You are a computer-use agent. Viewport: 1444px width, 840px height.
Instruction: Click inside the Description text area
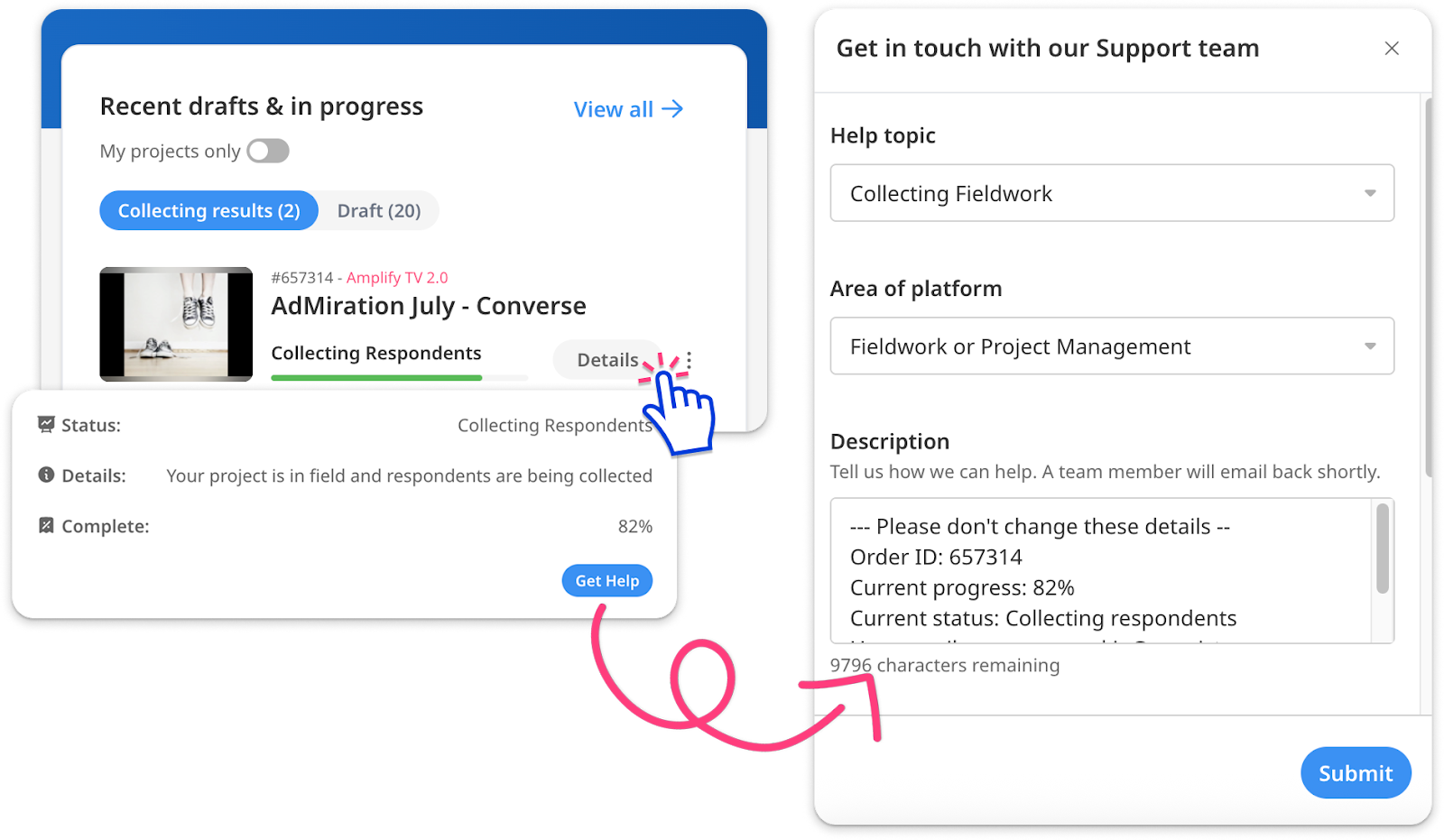tap(1101, 571)
